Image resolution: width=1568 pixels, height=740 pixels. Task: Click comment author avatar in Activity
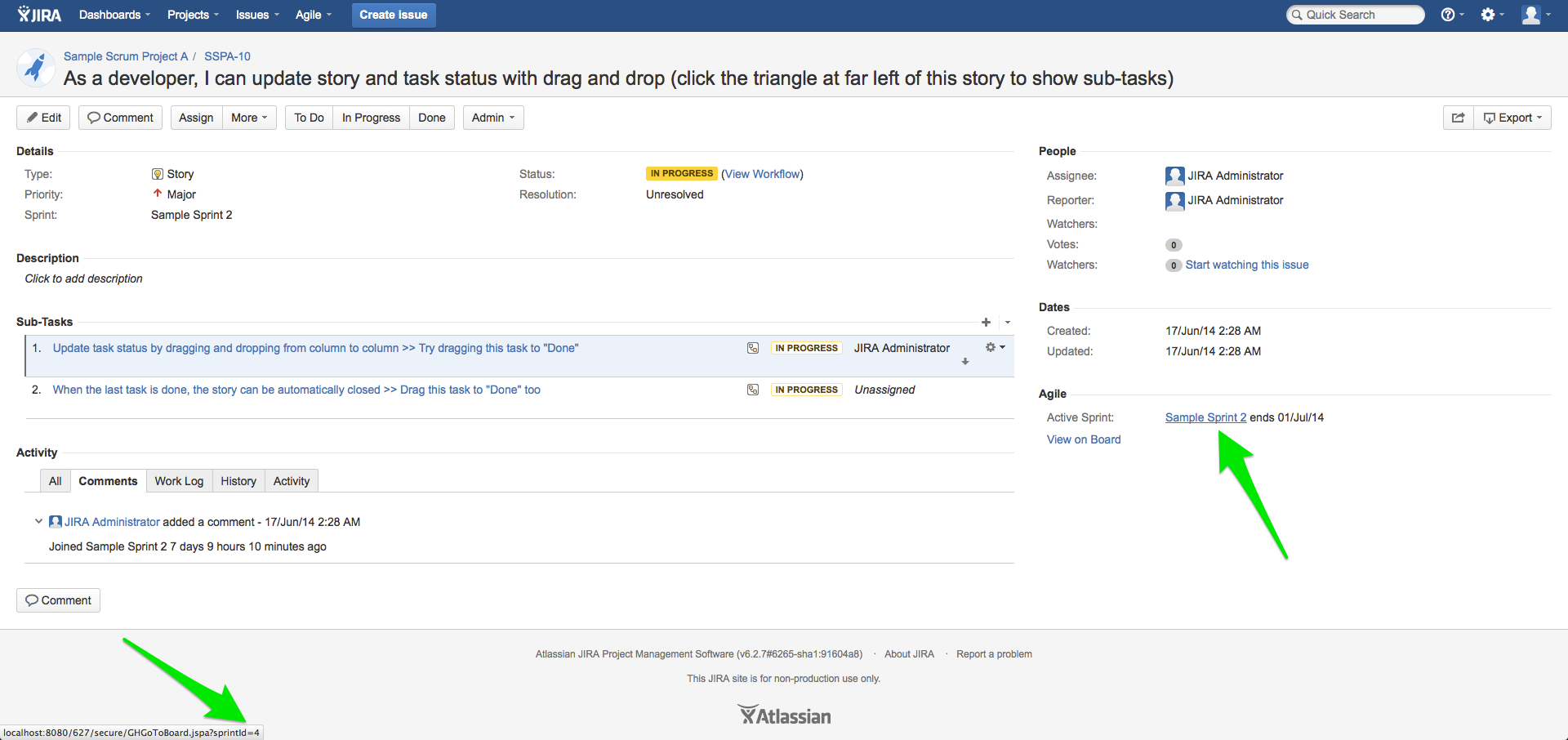point(56,521)
